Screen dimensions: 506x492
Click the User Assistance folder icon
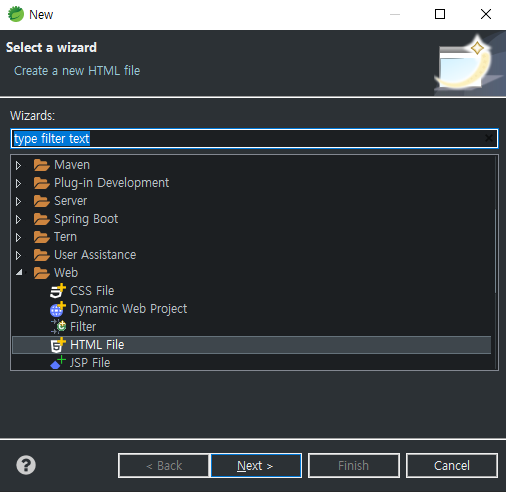click(42, 255)
